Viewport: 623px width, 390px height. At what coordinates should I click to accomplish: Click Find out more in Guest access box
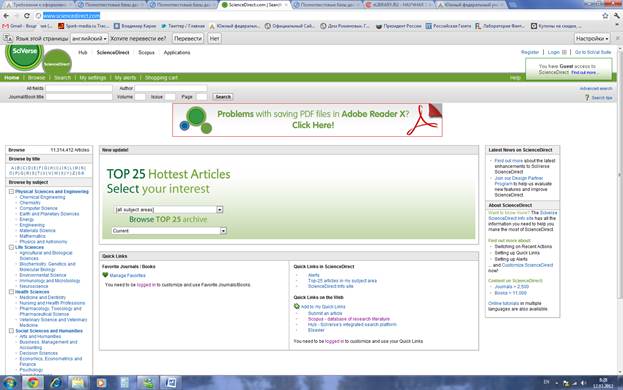click(x=583, y=72)
